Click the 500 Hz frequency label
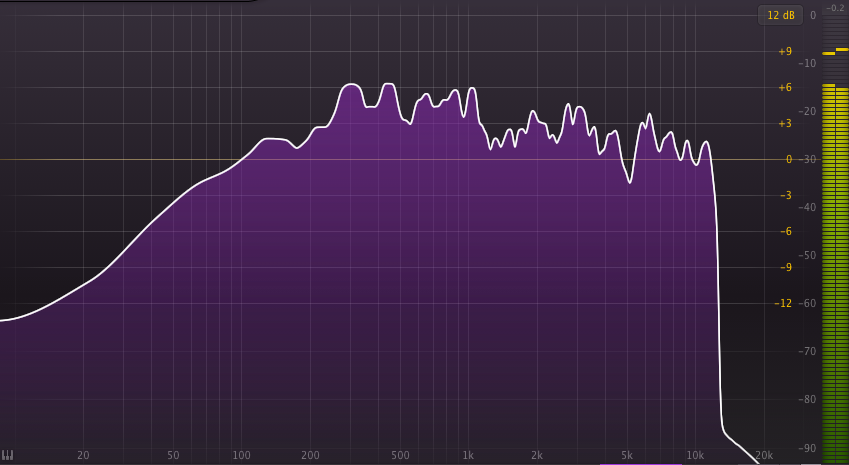849x465 pixels. (400, 455)
